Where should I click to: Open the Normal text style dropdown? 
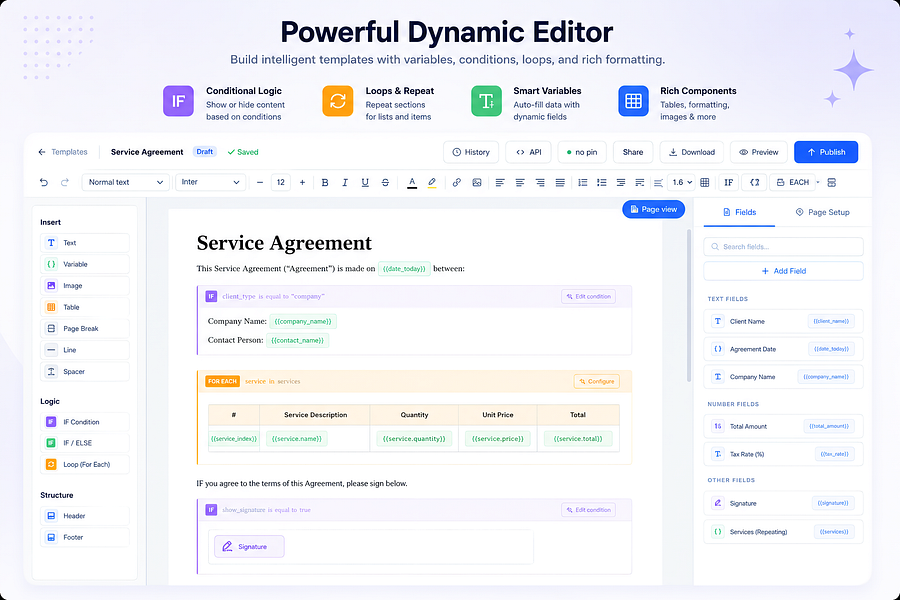click(x=126, y=183)
